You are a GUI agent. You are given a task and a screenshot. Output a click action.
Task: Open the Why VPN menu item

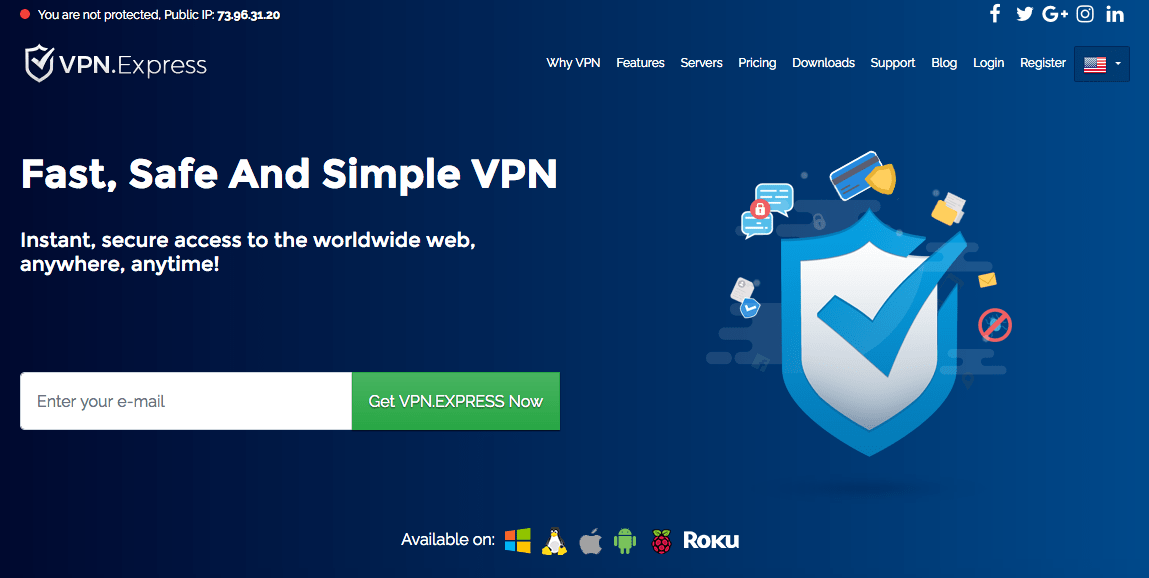[x=573, y=63]
